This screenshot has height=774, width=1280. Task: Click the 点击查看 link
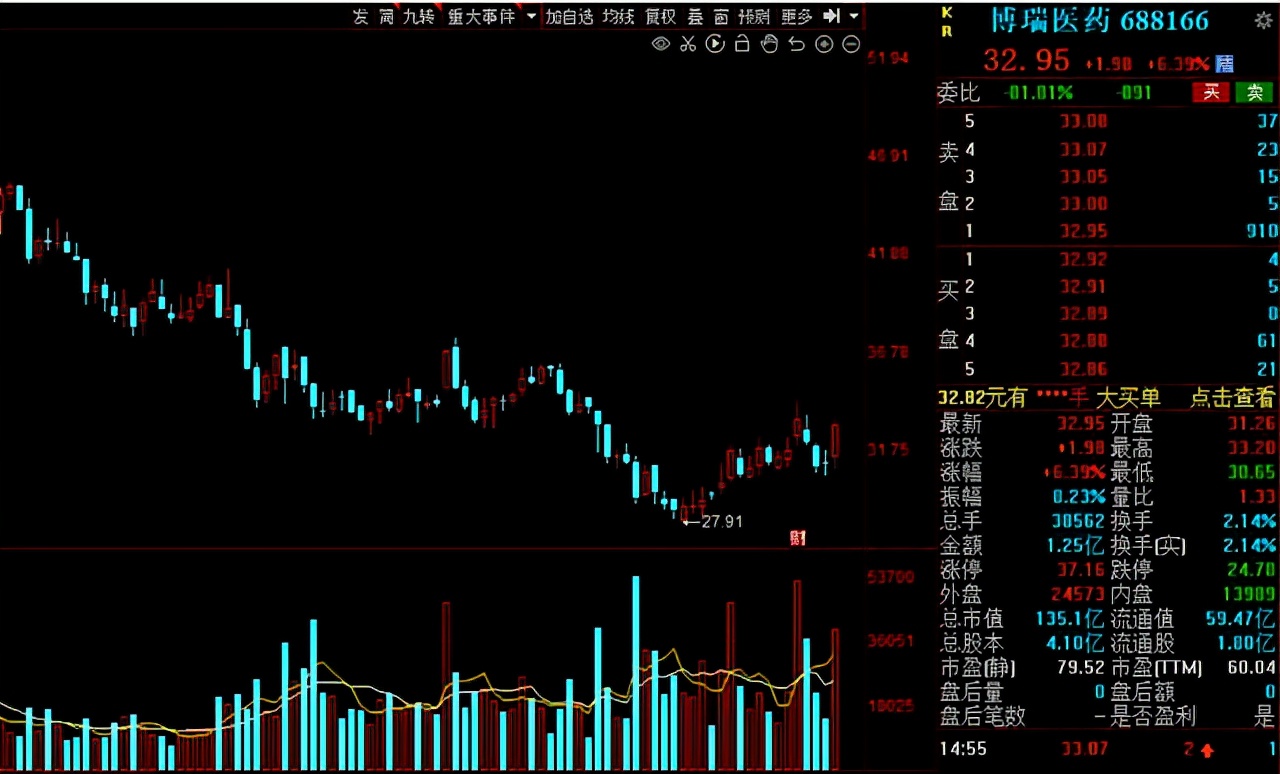click(x=1232, y=397)
